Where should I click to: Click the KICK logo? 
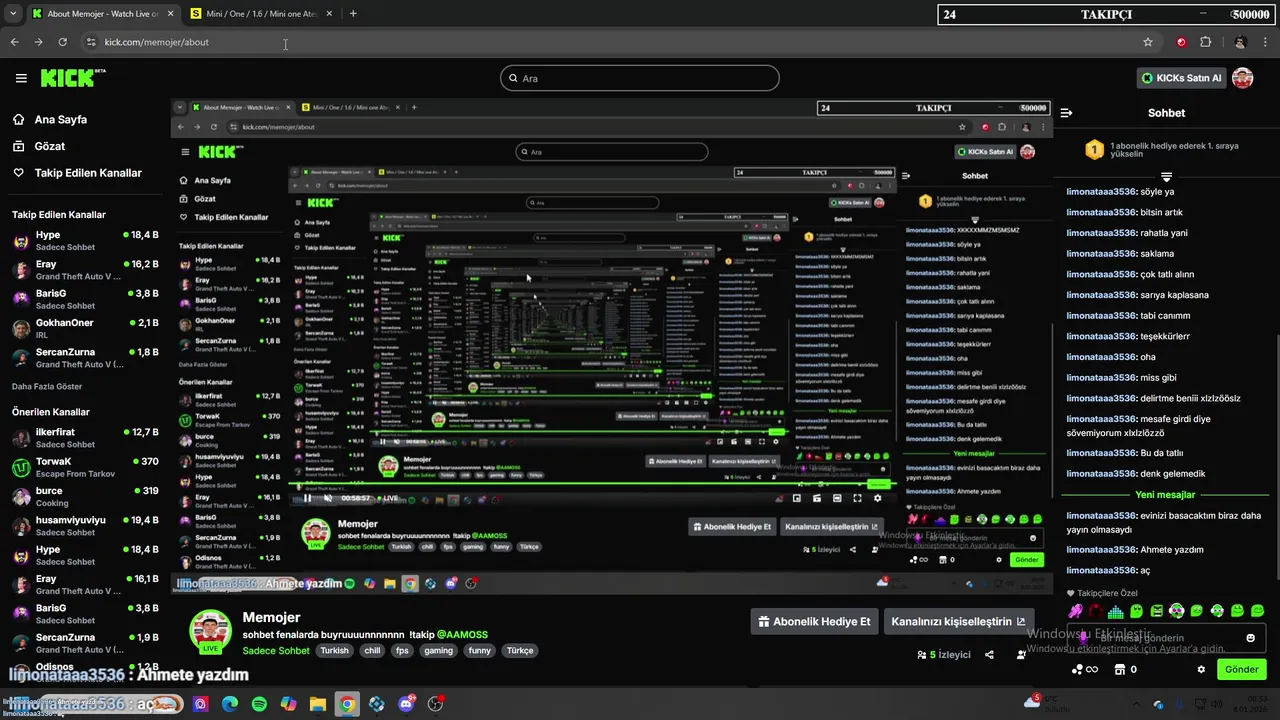tap(72, 78)
